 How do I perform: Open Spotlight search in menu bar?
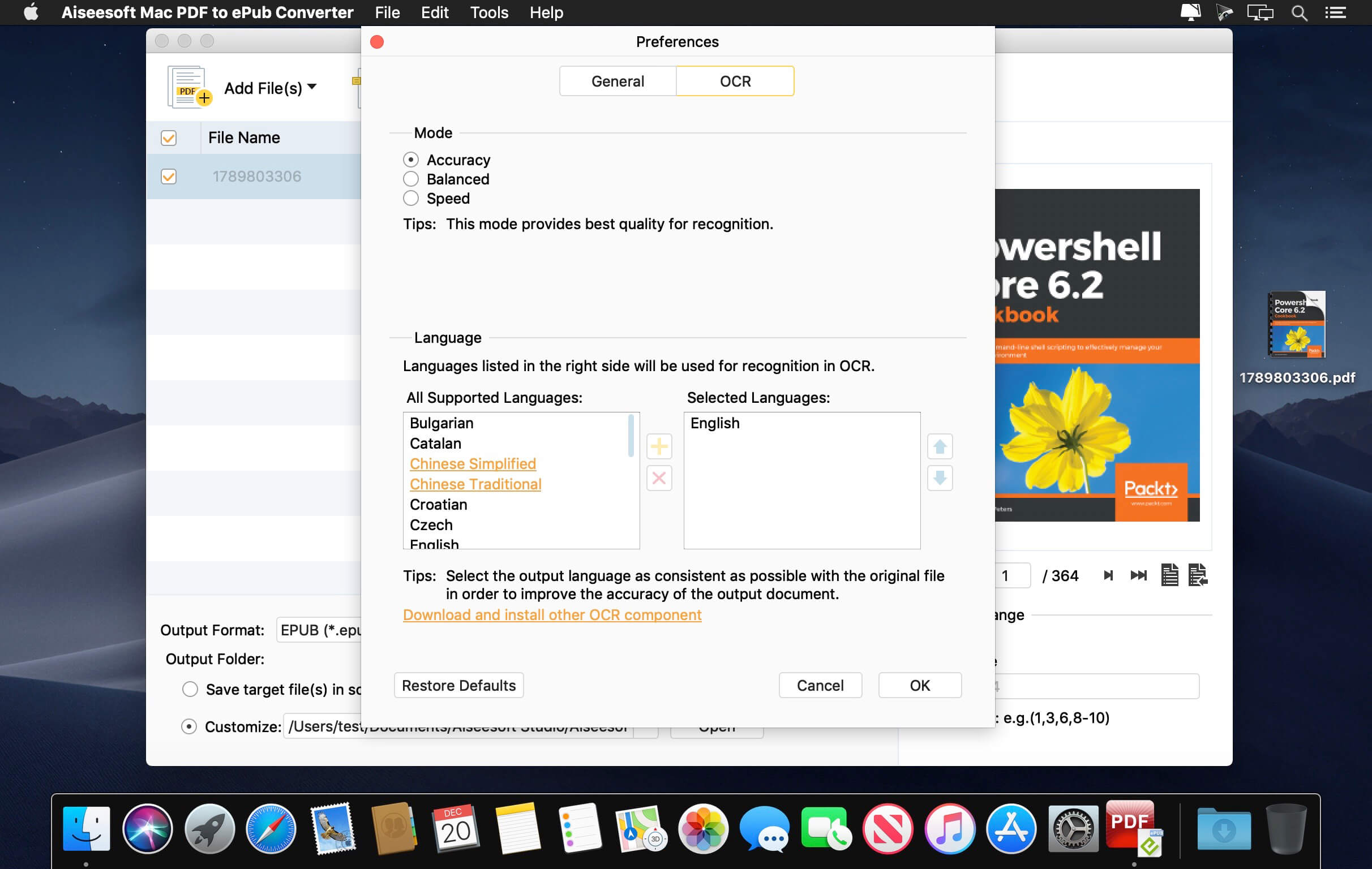(1299, 12)
